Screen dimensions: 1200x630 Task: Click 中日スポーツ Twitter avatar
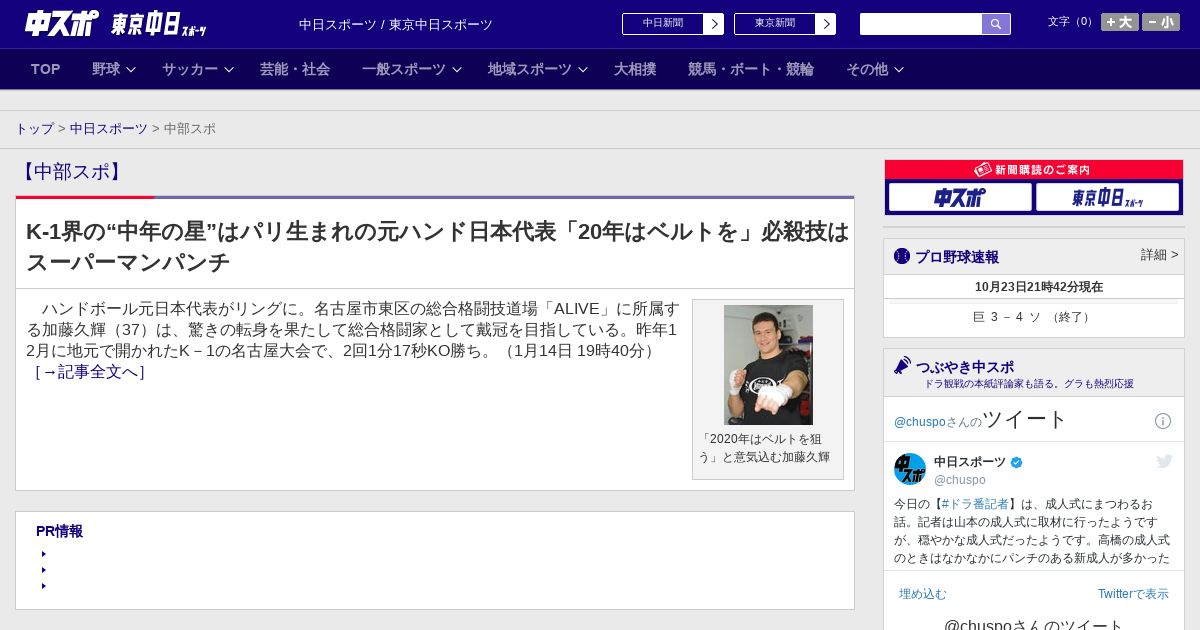pyautogui.click(x=910, y=469)
